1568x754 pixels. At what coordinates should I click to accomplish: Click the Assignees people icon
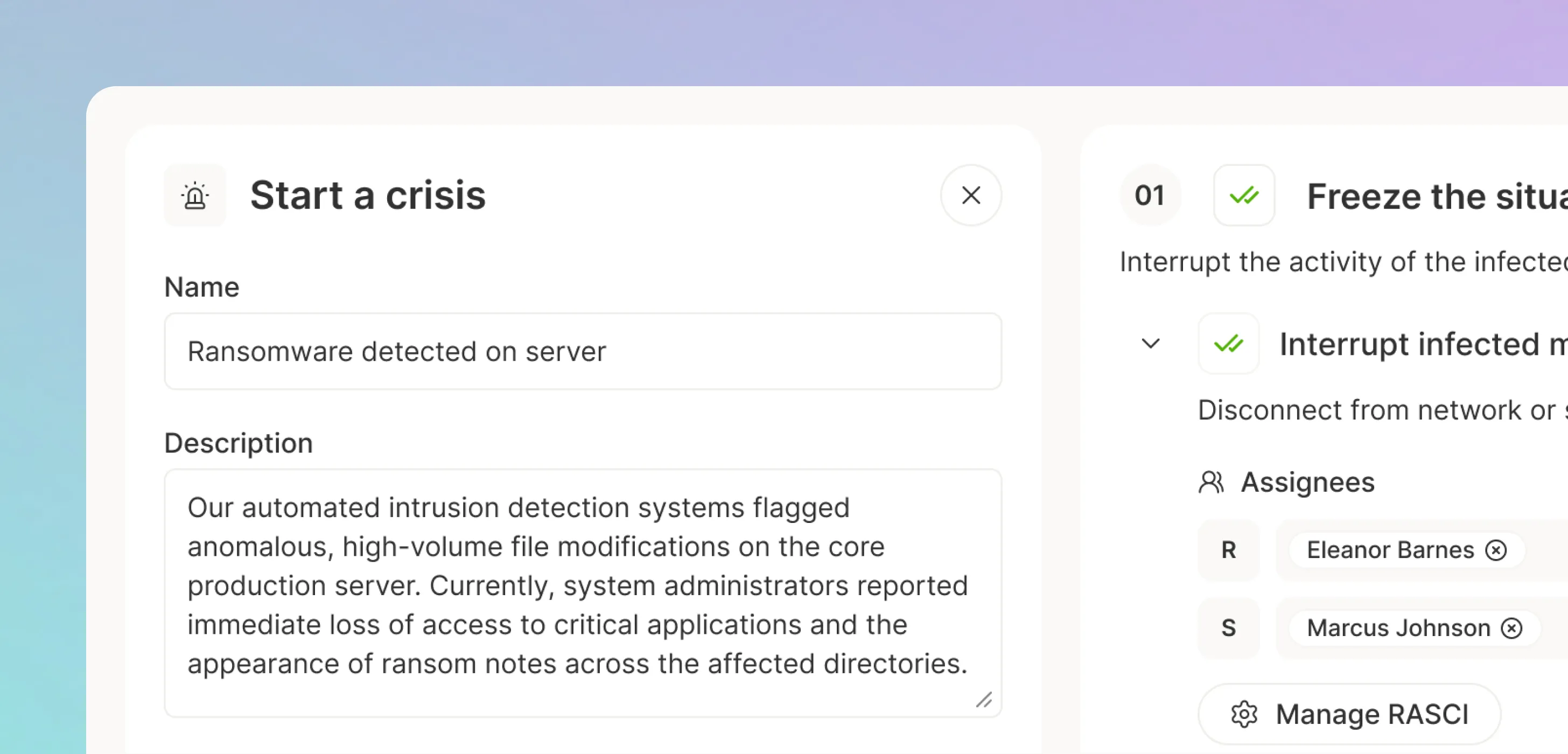tap(1210, 483)
